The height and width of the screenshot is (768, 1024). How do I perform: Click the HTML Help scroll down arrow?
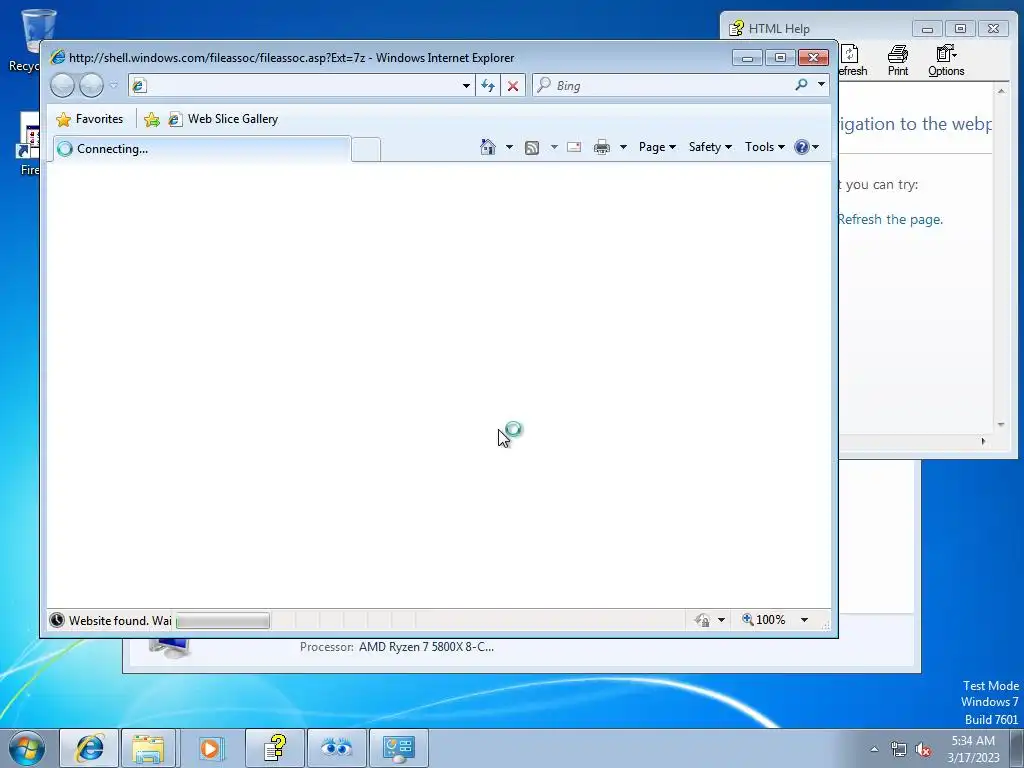pyautogui.click(x=1001, y=424)
